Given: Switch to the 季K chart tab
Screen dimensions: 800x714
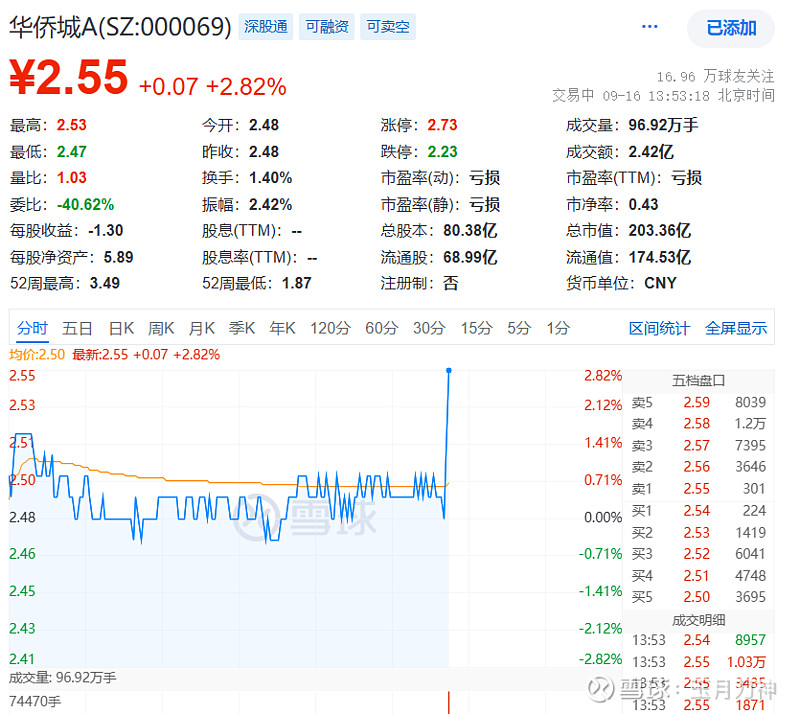Looking at the screenshot, I should [x=242, y=328].
